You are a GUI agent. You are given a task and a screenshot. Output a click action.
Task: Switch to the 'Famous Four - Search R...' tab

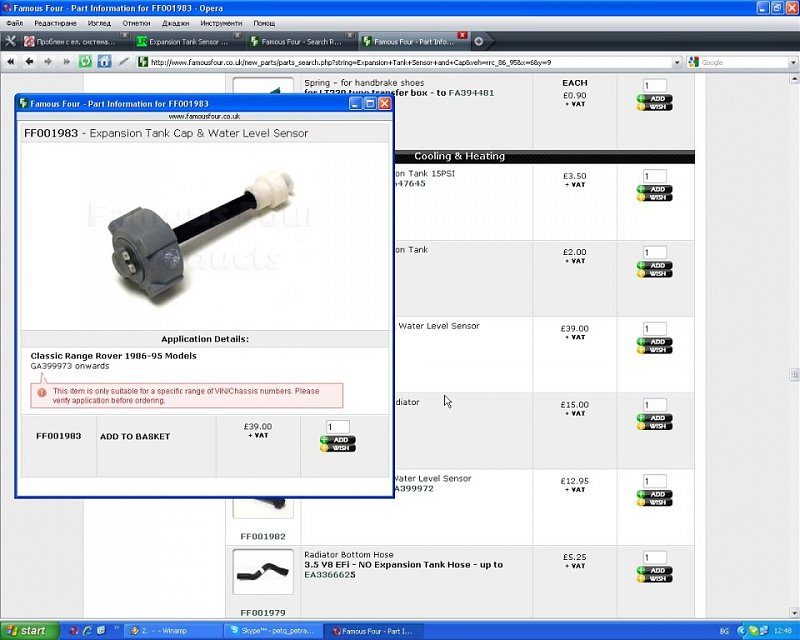click(301, 42)
